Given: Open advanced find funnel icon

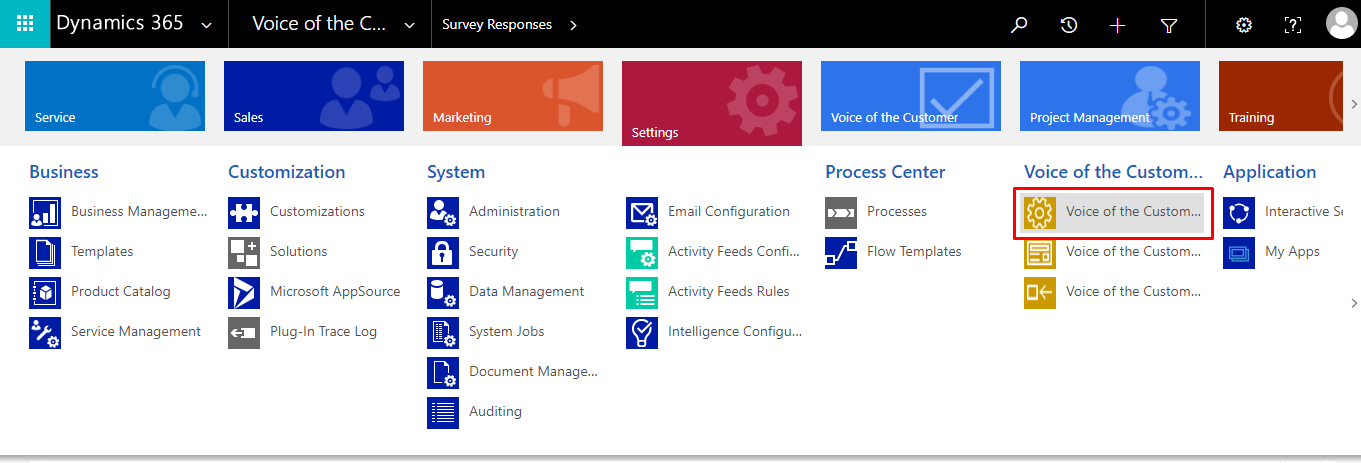Looking at the screenshot, I should 1168,25.
